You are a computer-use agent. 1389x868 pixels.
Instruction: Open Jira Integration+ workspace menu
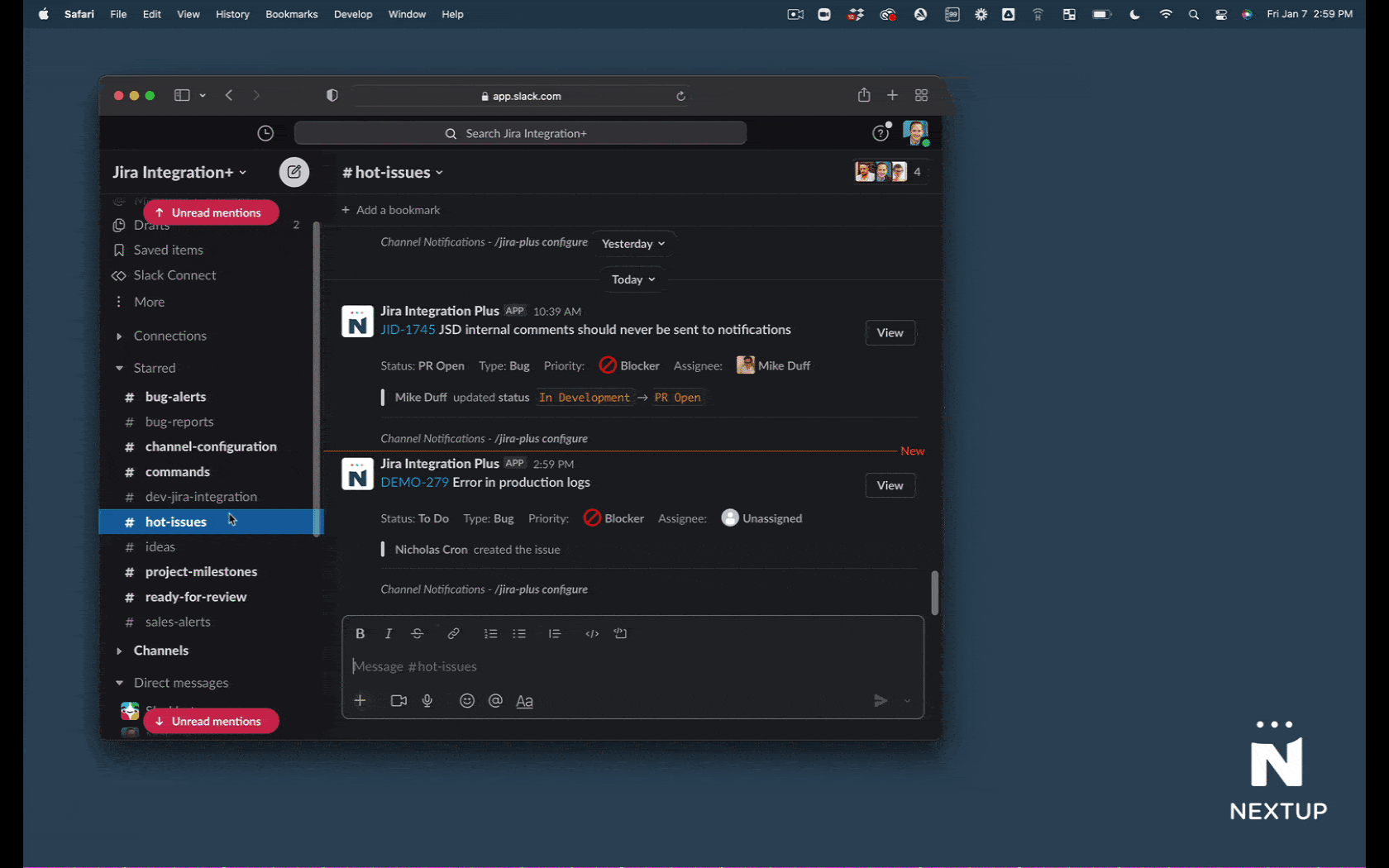179,172
